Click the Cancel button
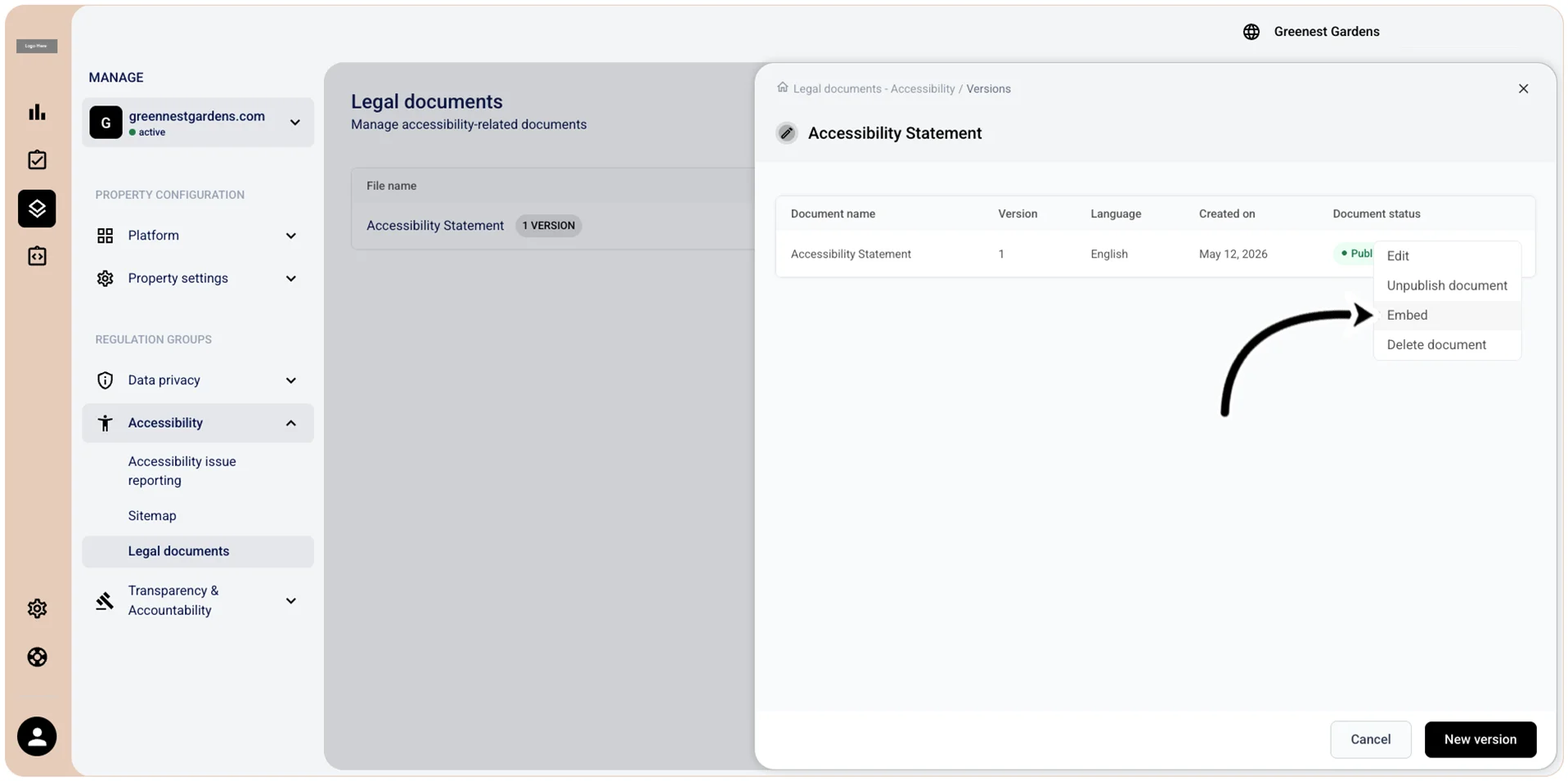This screenshot has width=1568, height=781. pyautogui.click(x=1371, y=739)
